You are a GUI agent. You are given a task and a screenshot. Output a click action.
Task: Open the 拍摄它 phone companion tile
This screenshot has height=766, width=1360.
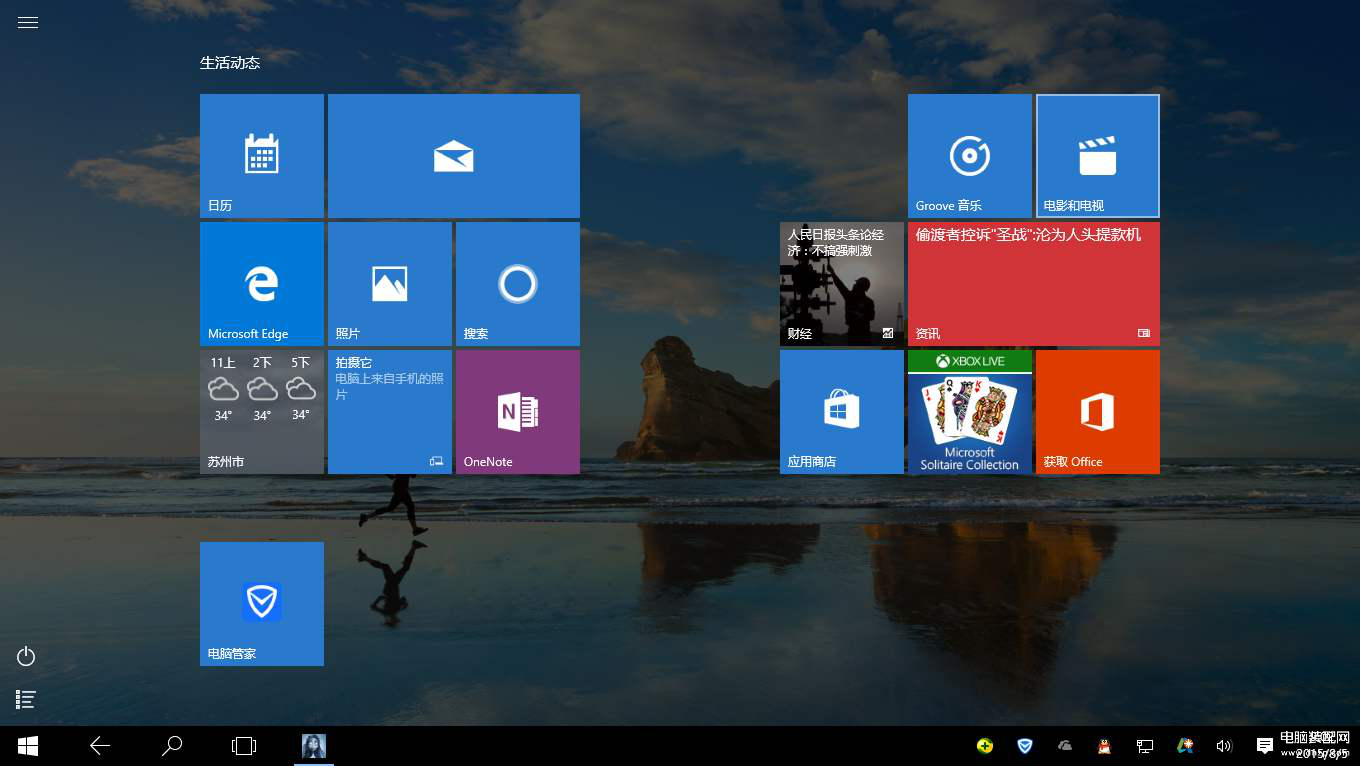pyautogui.click(x=390, y=412)
